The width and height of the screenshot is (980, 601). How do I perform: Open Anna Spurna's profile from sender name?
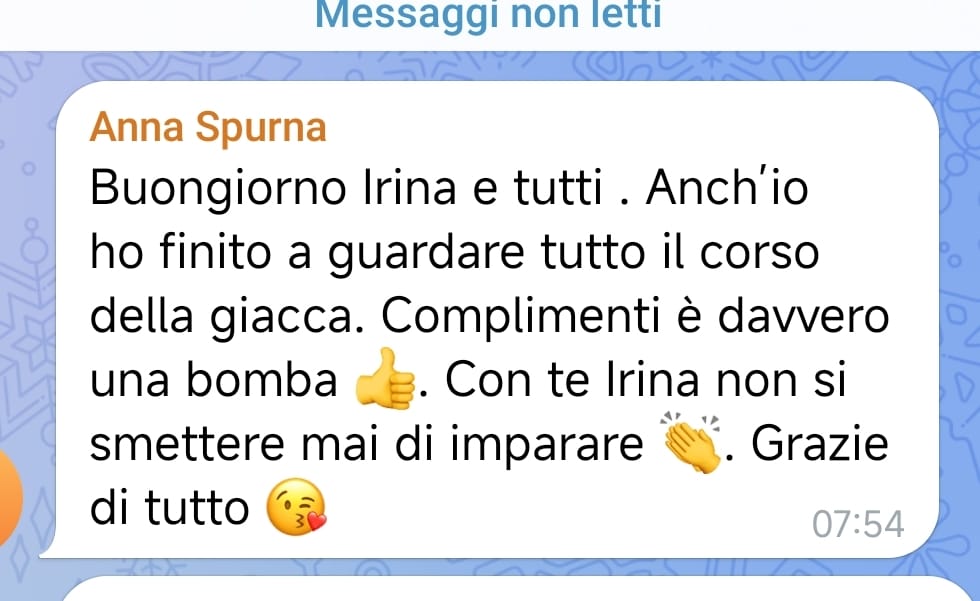208,127
